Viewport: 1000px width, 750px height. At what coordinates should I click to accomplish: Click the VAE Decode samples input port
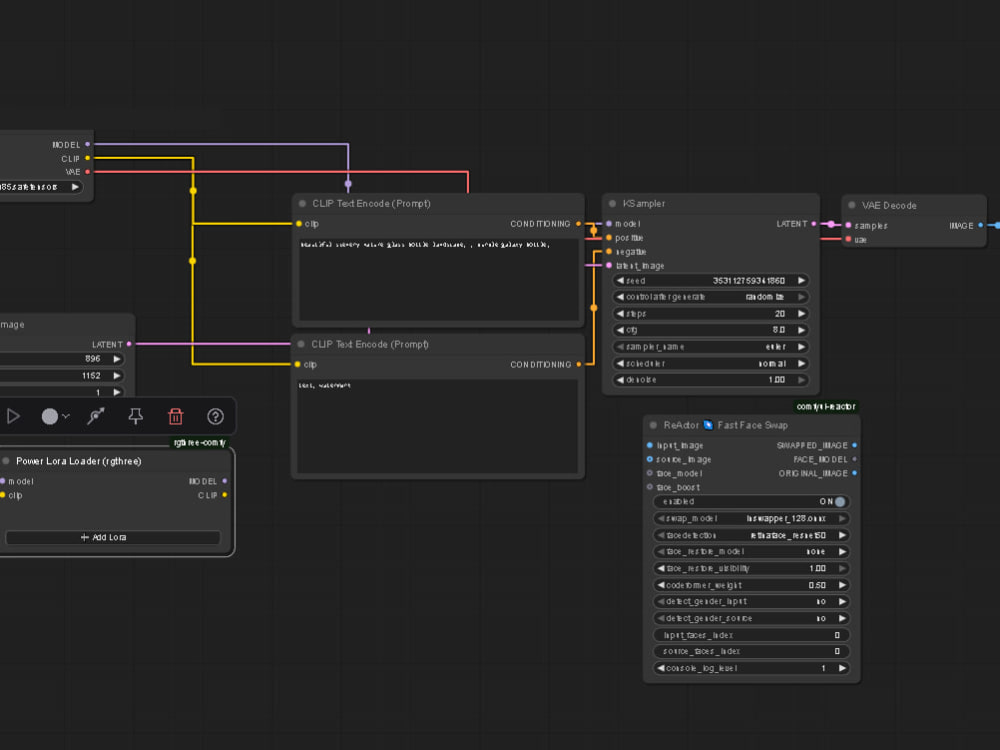[x=848, y=225]
